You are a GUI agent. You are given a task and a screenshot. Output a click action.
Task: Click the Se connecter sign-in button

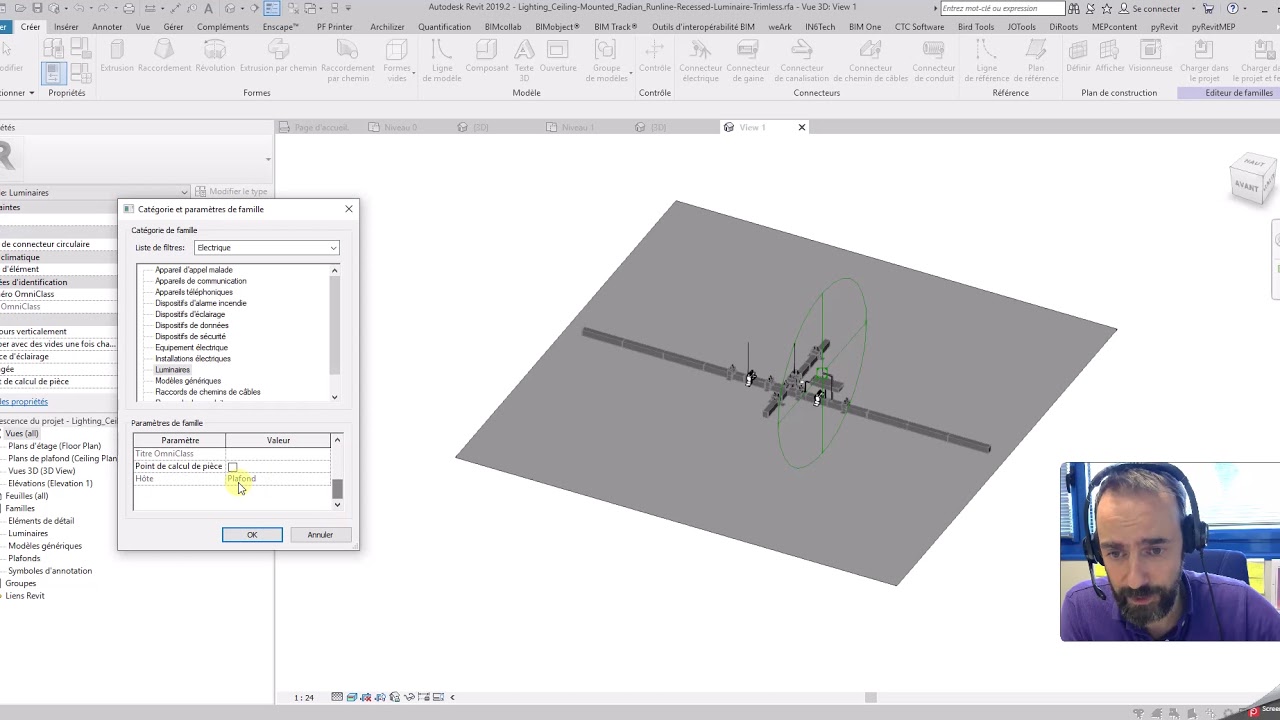click(x=1150, y=9)
